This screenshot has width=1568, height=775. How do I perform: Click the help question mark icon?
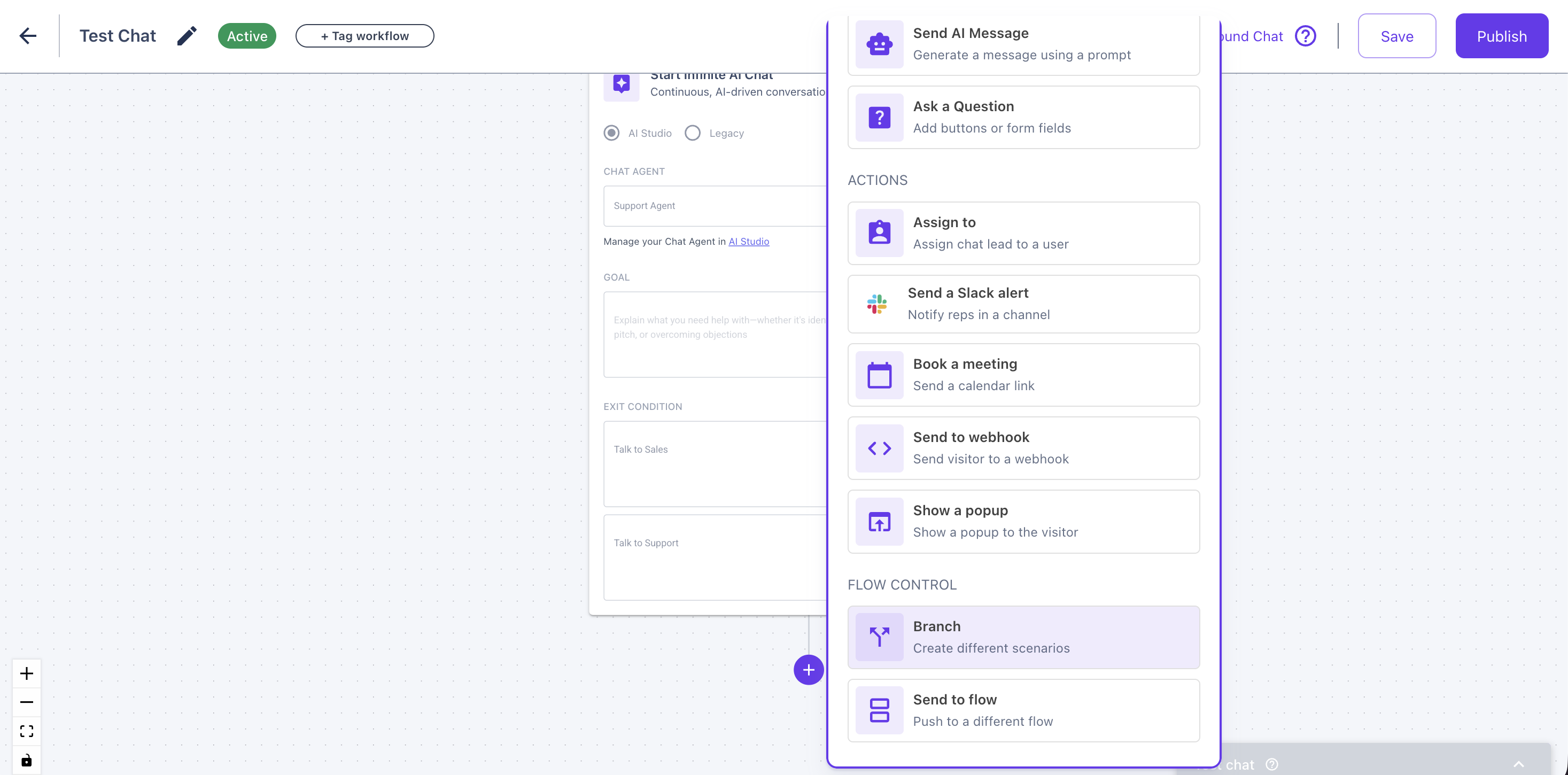[1305, 36]
